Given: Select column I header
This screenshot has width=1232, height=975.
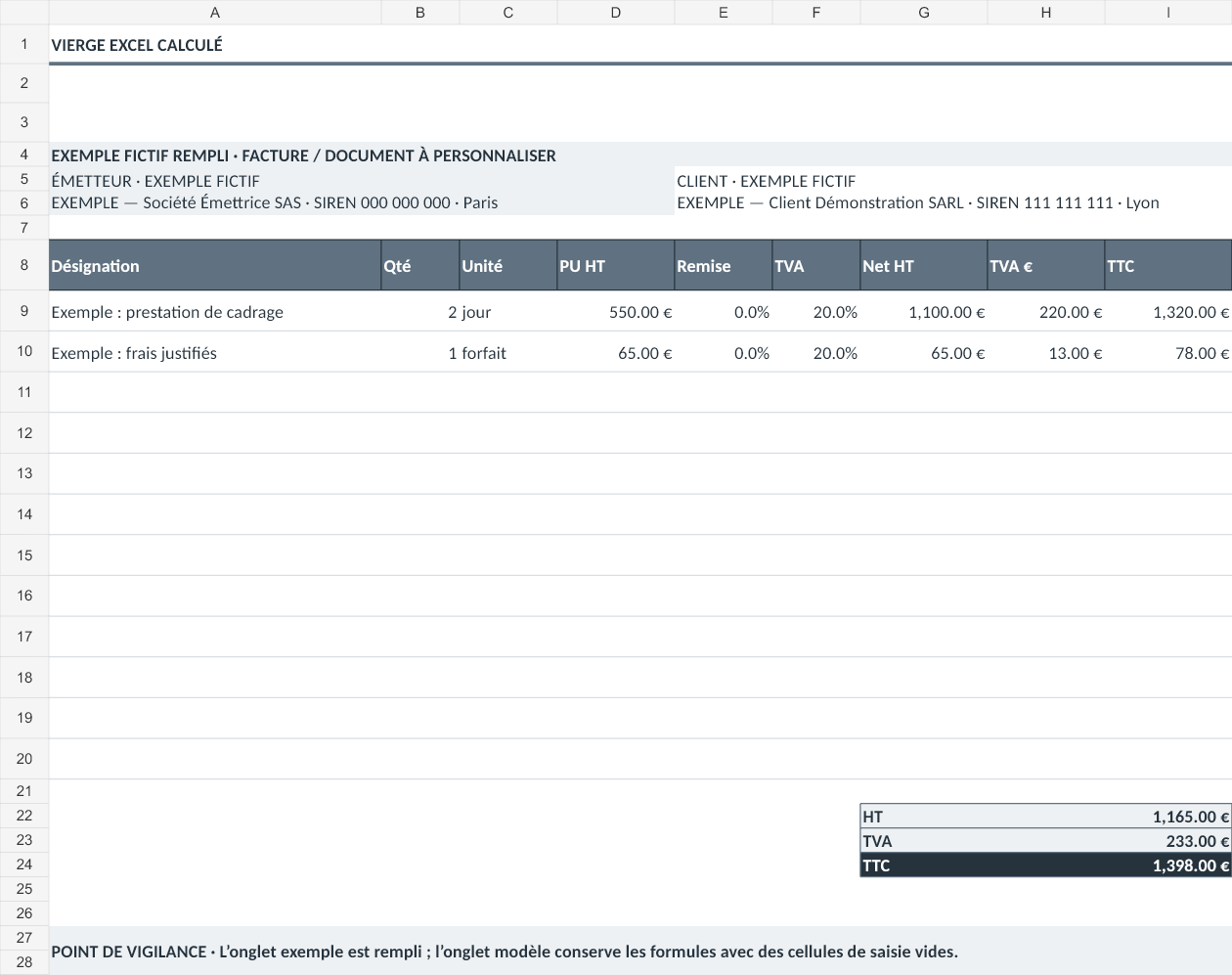Looking at the screenshot, I should [x=1168, y=13].
